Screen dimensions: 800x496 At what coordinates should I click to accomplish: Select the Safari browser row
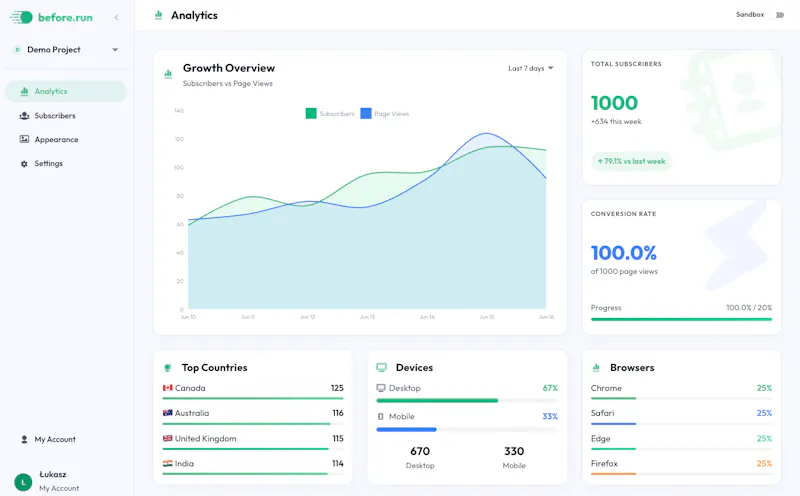pyautogui.click(x=681, y=416)
